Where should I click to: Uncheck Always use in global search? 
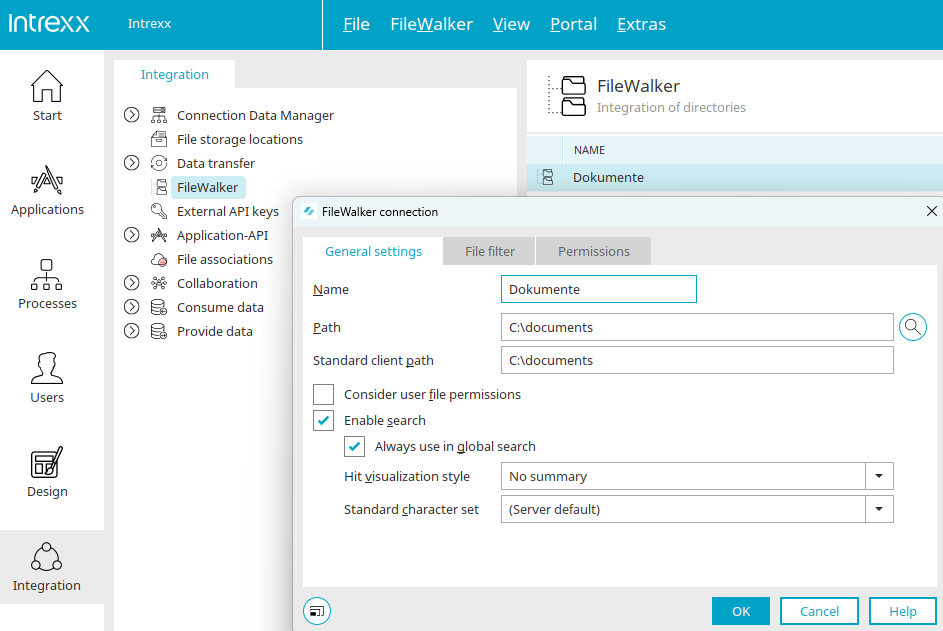point(354,446)
